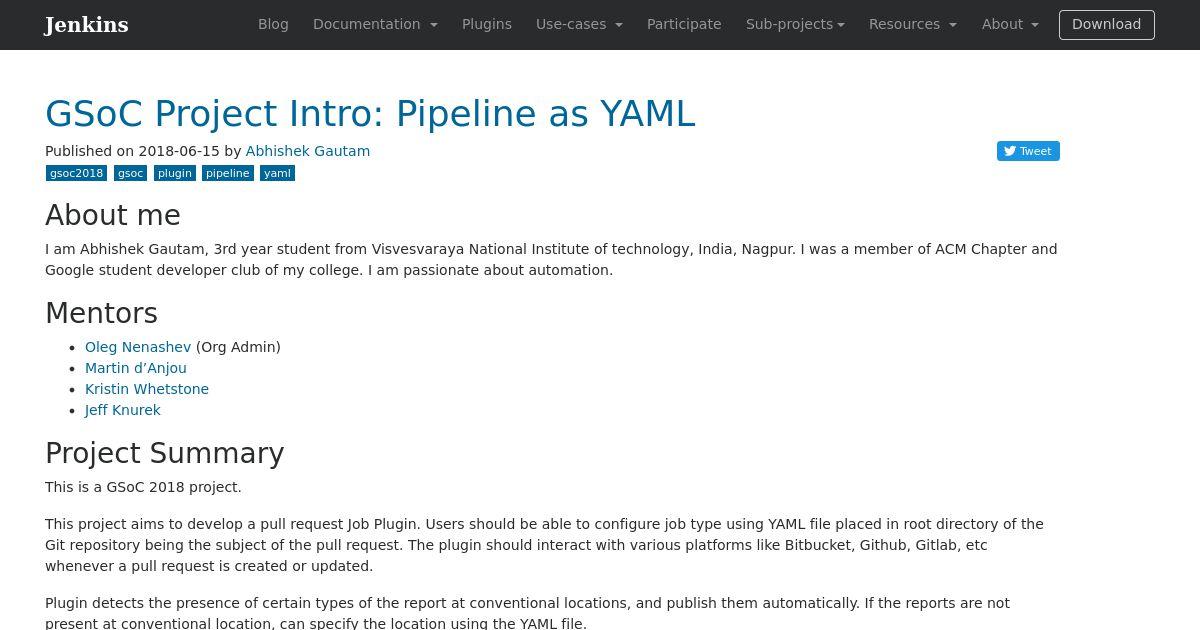Image resolution: width=1200 pixels, height=630 pixels.
Task: Visit mentor Oleg Nenashev's link
Action: click(138, 347)
